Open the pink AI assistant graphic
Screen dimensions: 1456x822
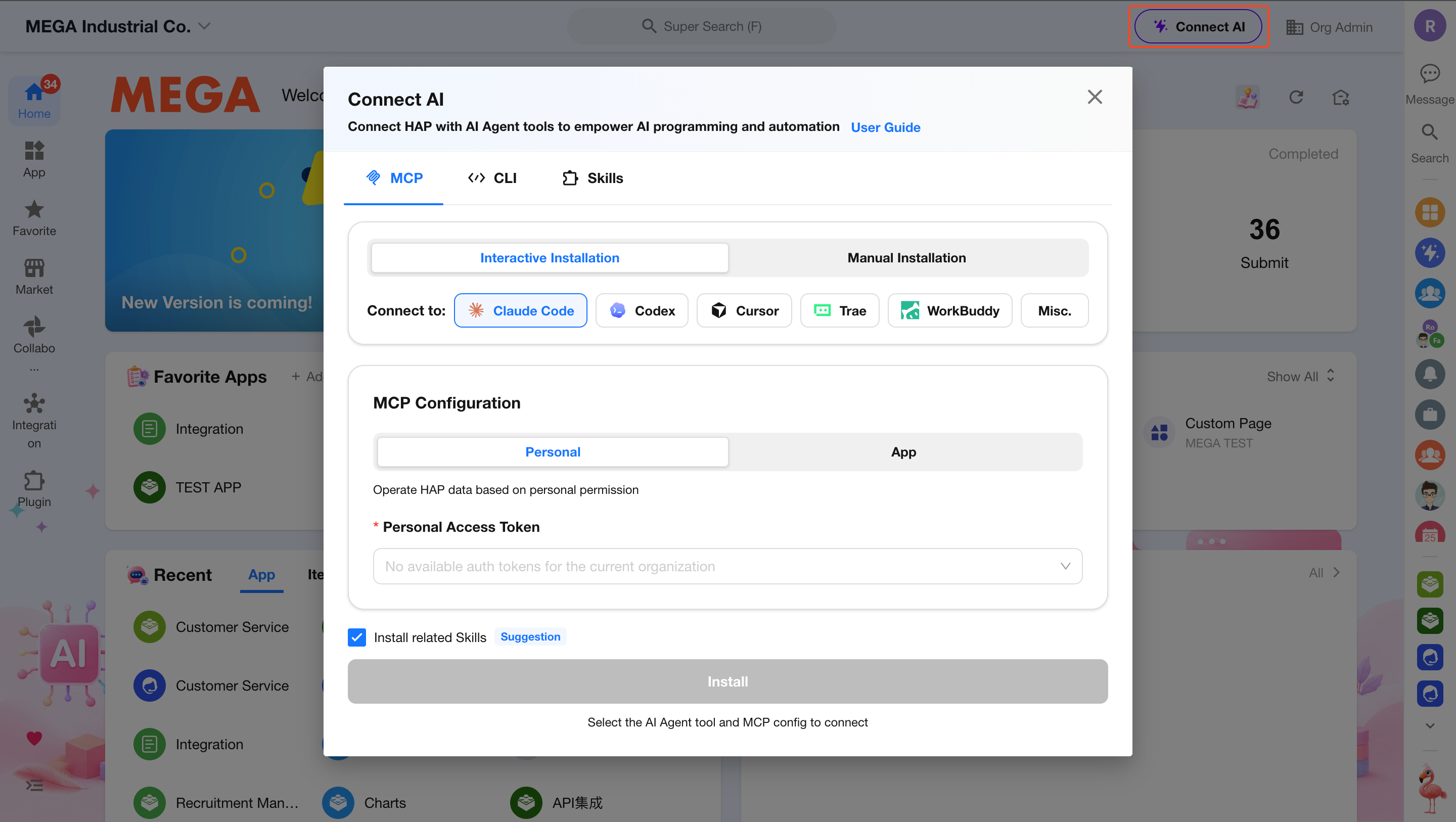click(x=68, y=654)
